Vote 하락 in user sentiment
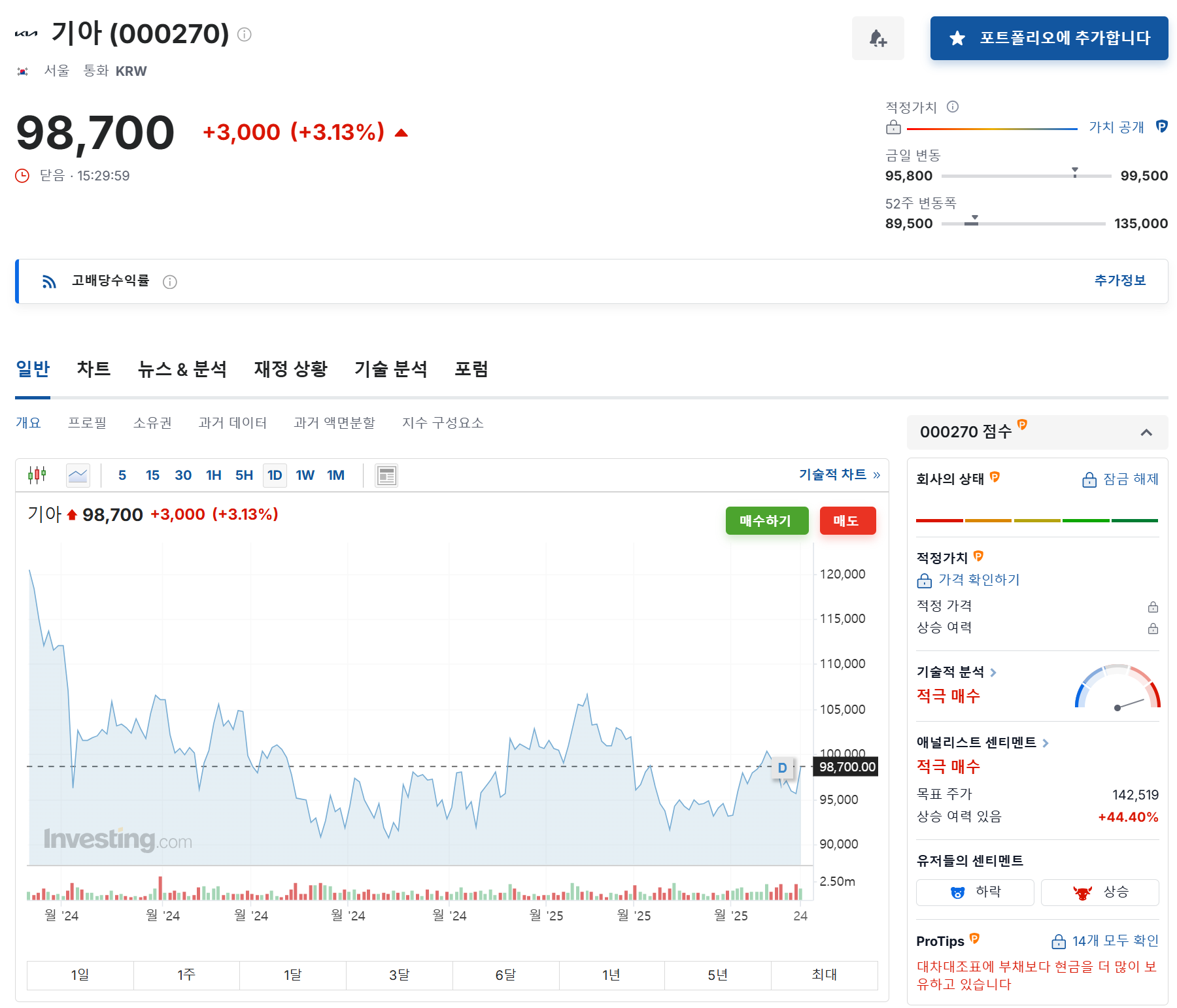Viewport: 1177px width, 1008px height. [975, 892]
